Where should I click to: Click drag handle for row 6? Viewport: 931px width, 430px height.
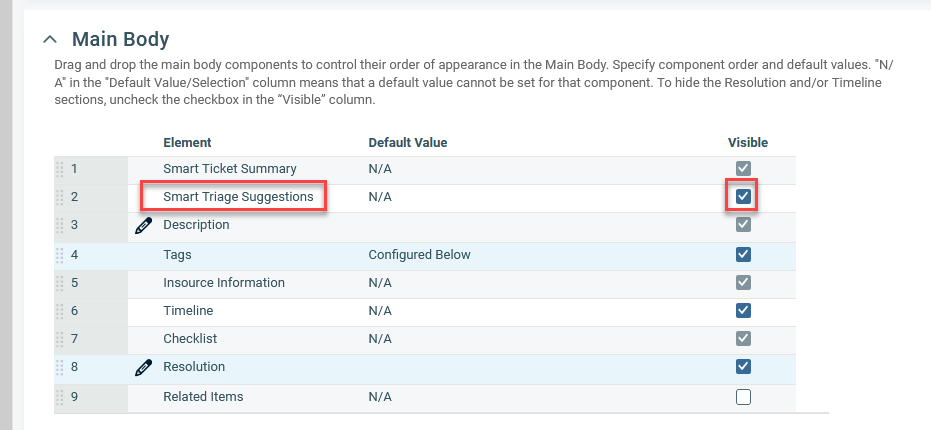point(59,311)
